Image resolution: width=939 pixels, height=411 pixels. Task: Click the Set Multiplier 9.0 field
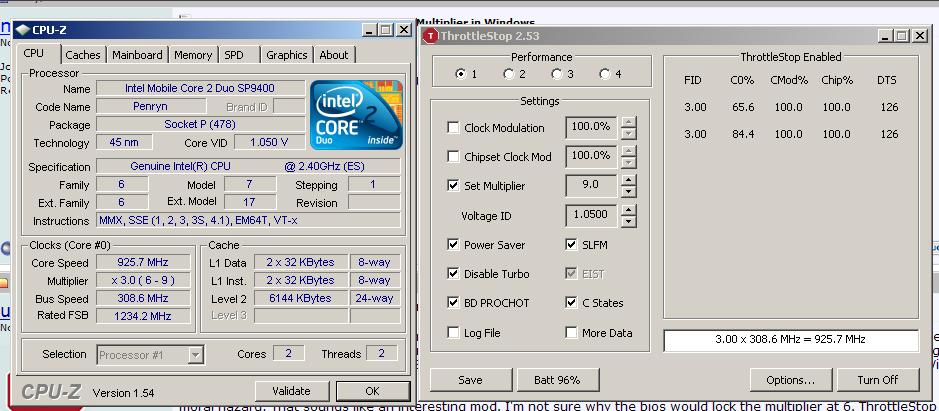[592, 186]
